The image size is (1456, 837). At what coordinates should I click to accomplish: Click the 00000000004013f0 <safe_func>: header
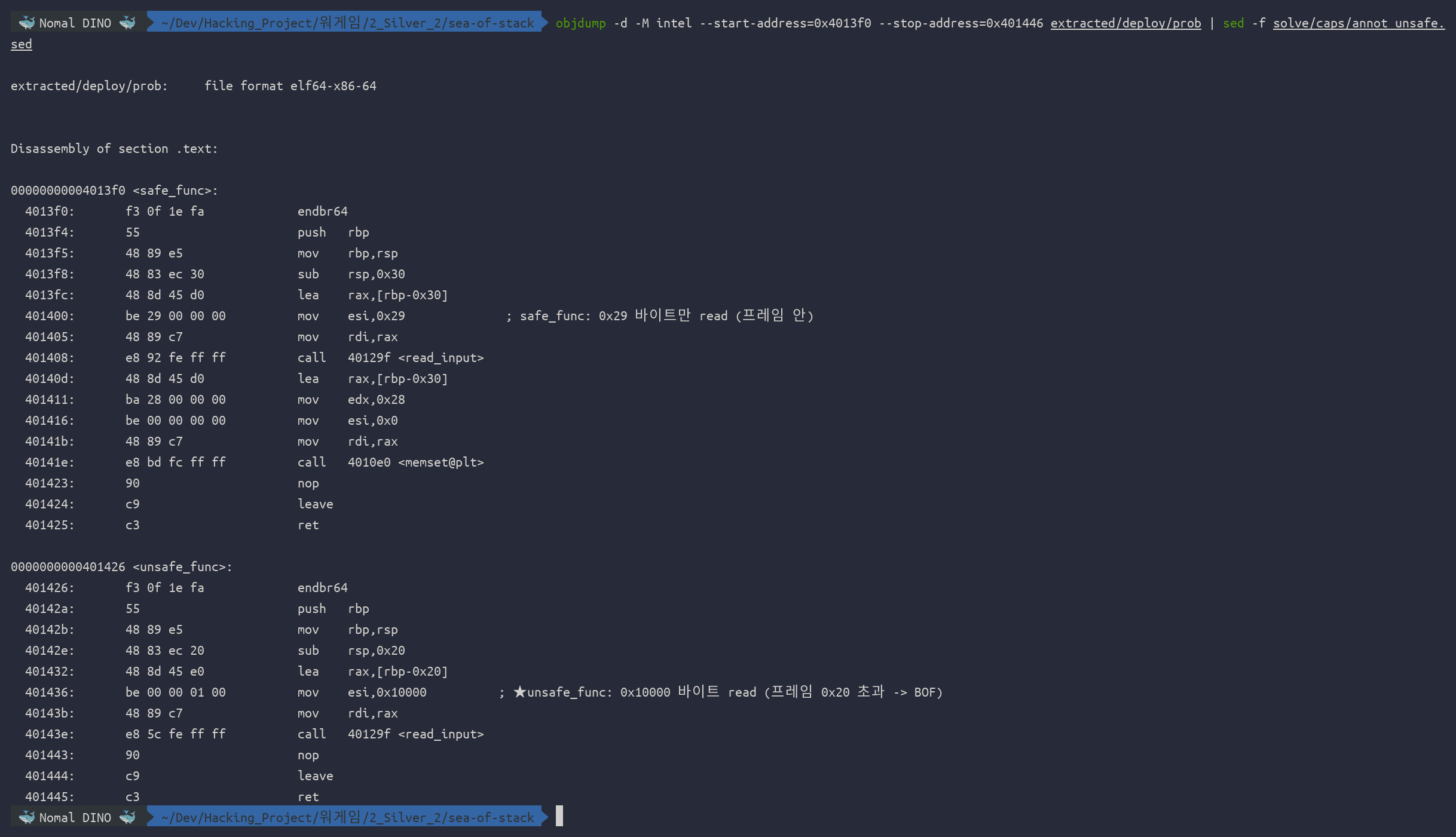coord(115,191)
